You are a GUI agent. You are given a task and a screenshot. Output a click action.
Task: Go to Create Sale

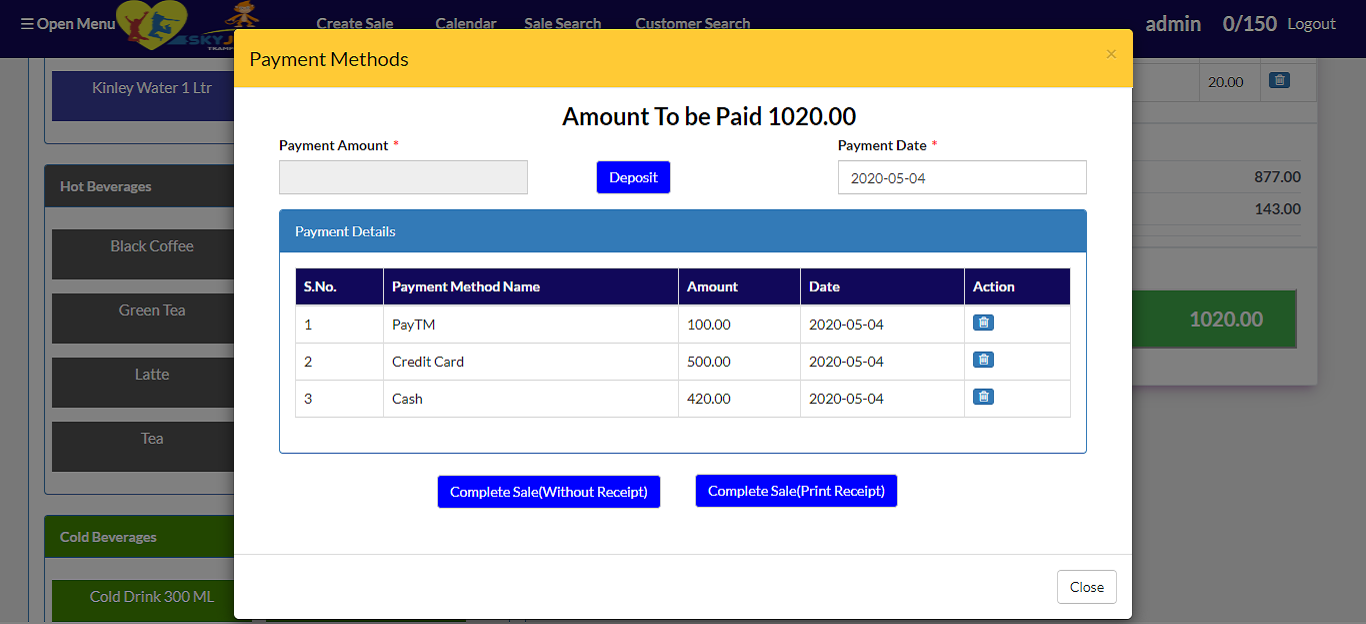pyautogui.click(x=355, y=23)
